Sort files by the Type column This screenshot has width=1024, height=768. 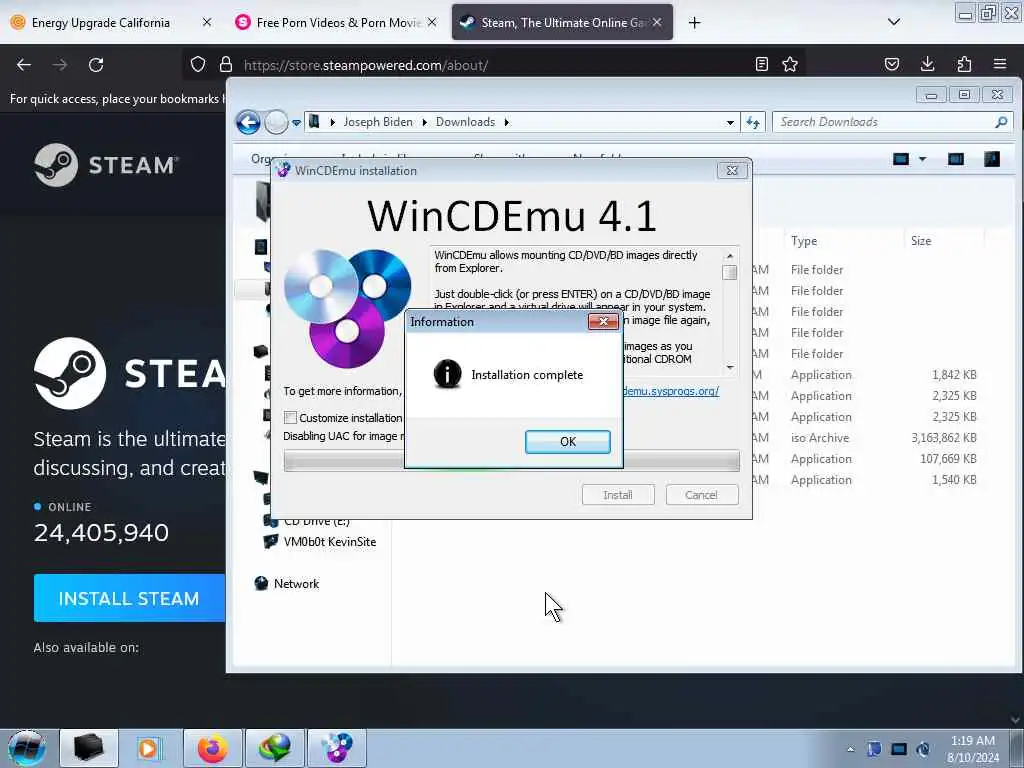[x=804, y=241]
